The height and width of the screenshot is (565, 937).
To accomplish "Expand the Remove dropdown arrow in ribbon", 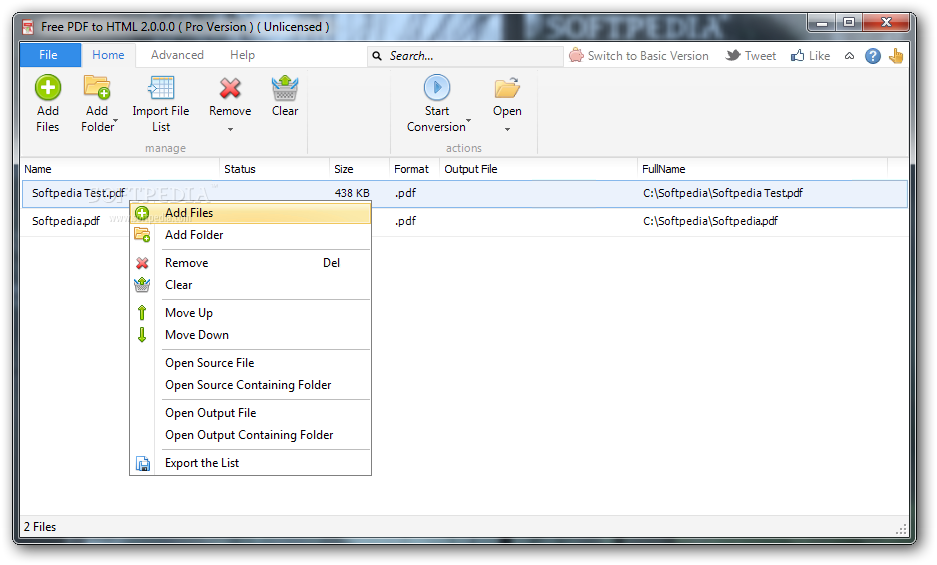I will (x=230, y=129).
